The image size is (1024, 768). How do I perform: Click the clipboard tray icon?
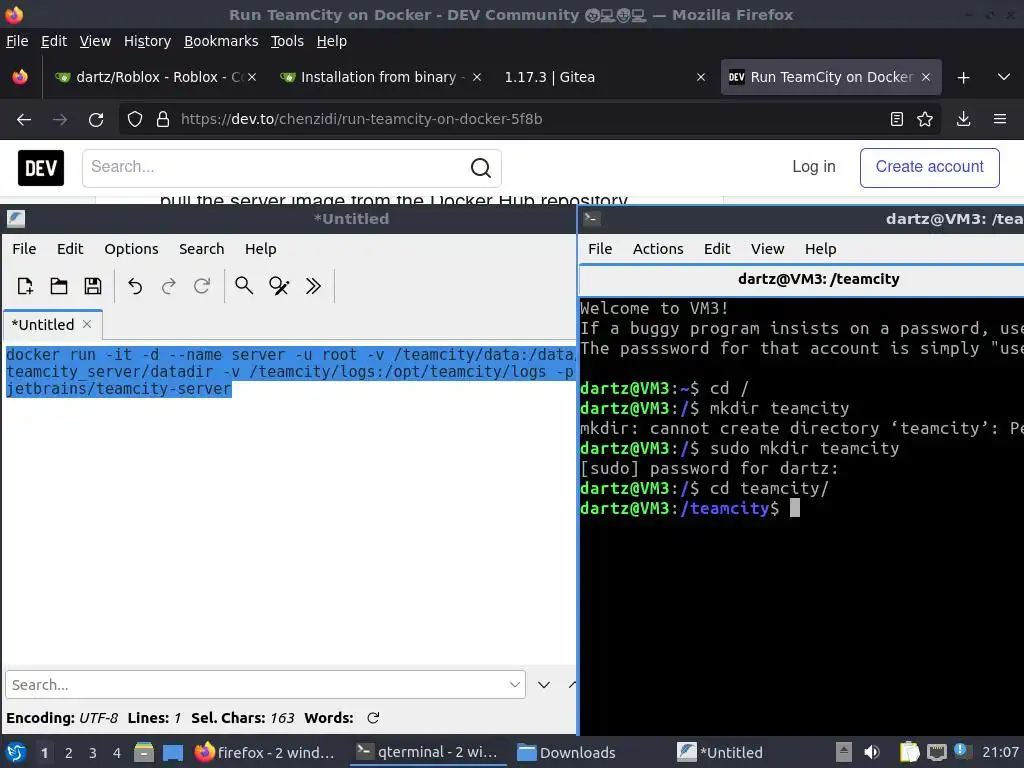click(x=909, y=752)
